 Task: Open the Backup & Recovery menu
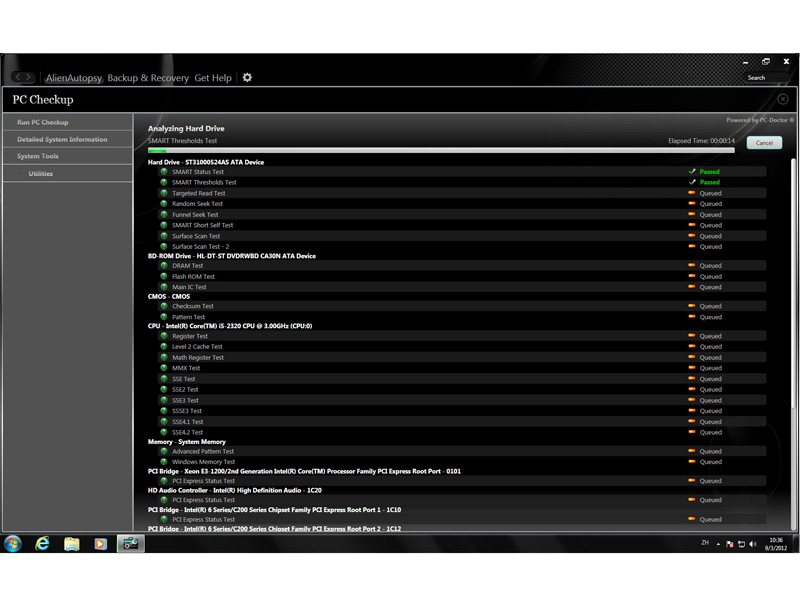tap(148, 77)
